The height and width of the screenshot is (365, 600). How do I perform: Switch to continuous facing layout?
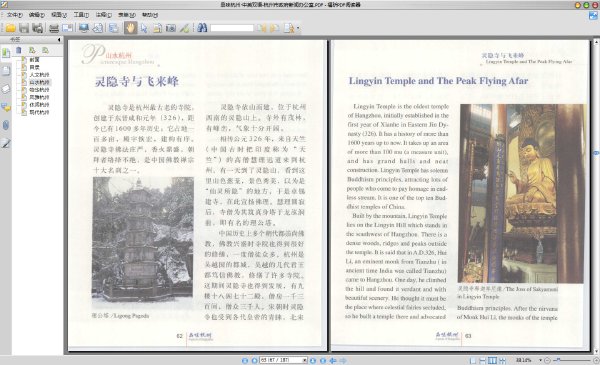(502, 360)
